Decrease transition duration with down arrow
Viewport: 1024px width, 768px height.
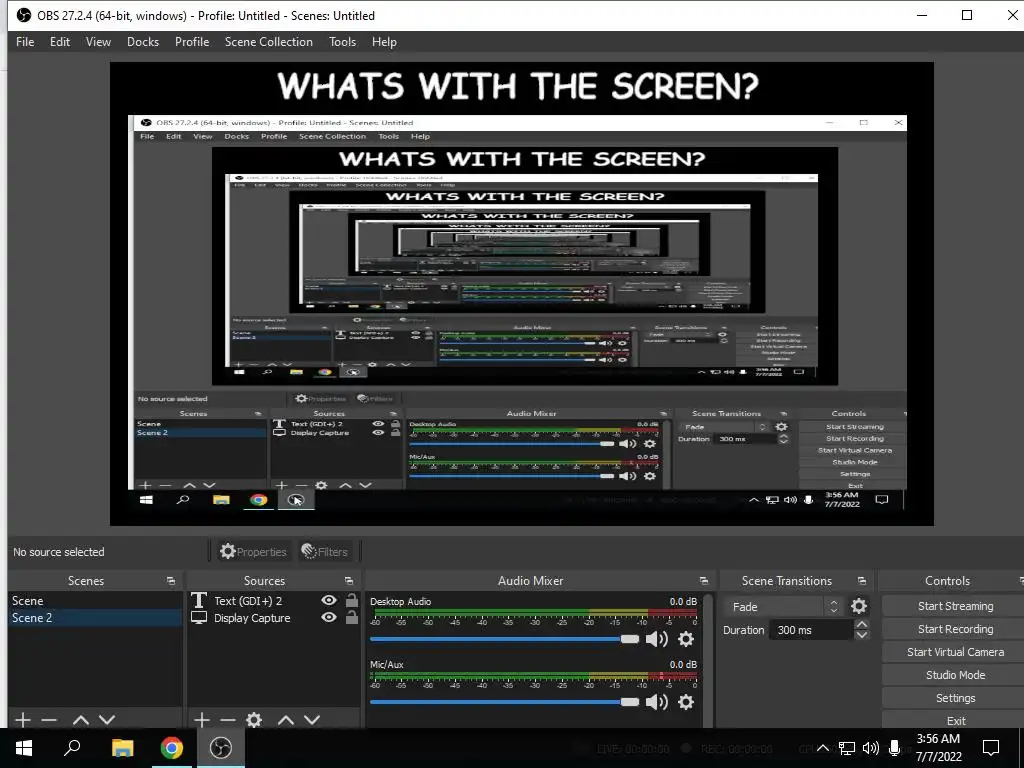(861, 635)
